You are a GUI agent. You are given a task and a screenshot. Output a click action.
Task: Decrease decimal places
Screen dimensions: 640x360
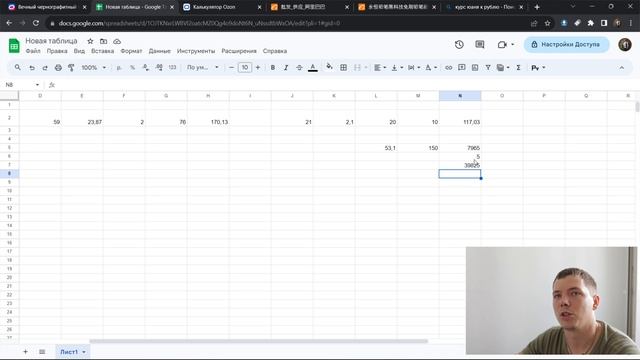pos(146,68)
